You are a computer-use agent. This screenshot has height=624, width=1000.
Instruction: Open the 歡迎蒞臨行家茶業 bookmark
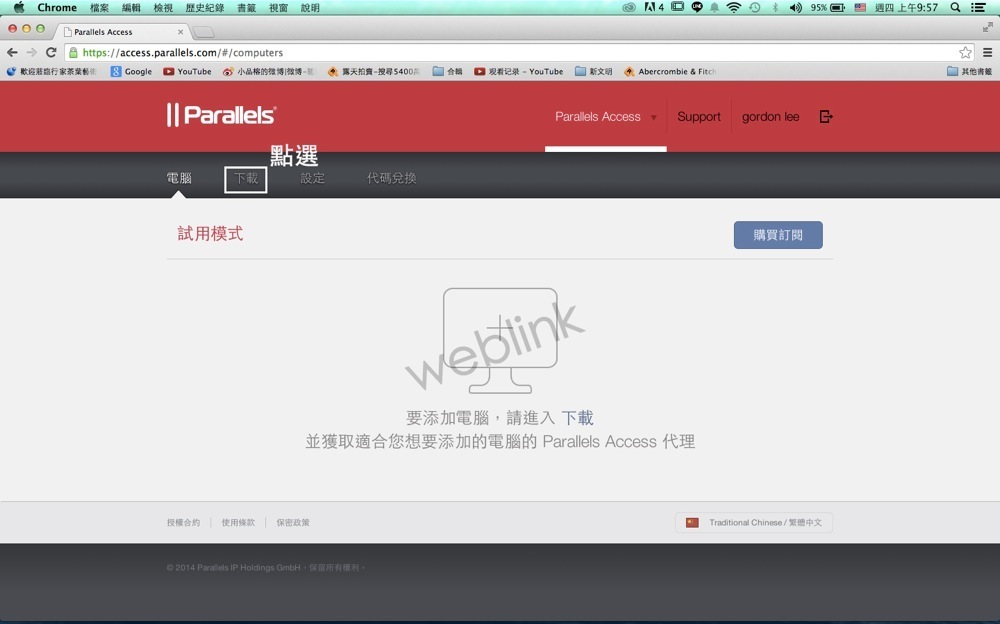point(52,71)
